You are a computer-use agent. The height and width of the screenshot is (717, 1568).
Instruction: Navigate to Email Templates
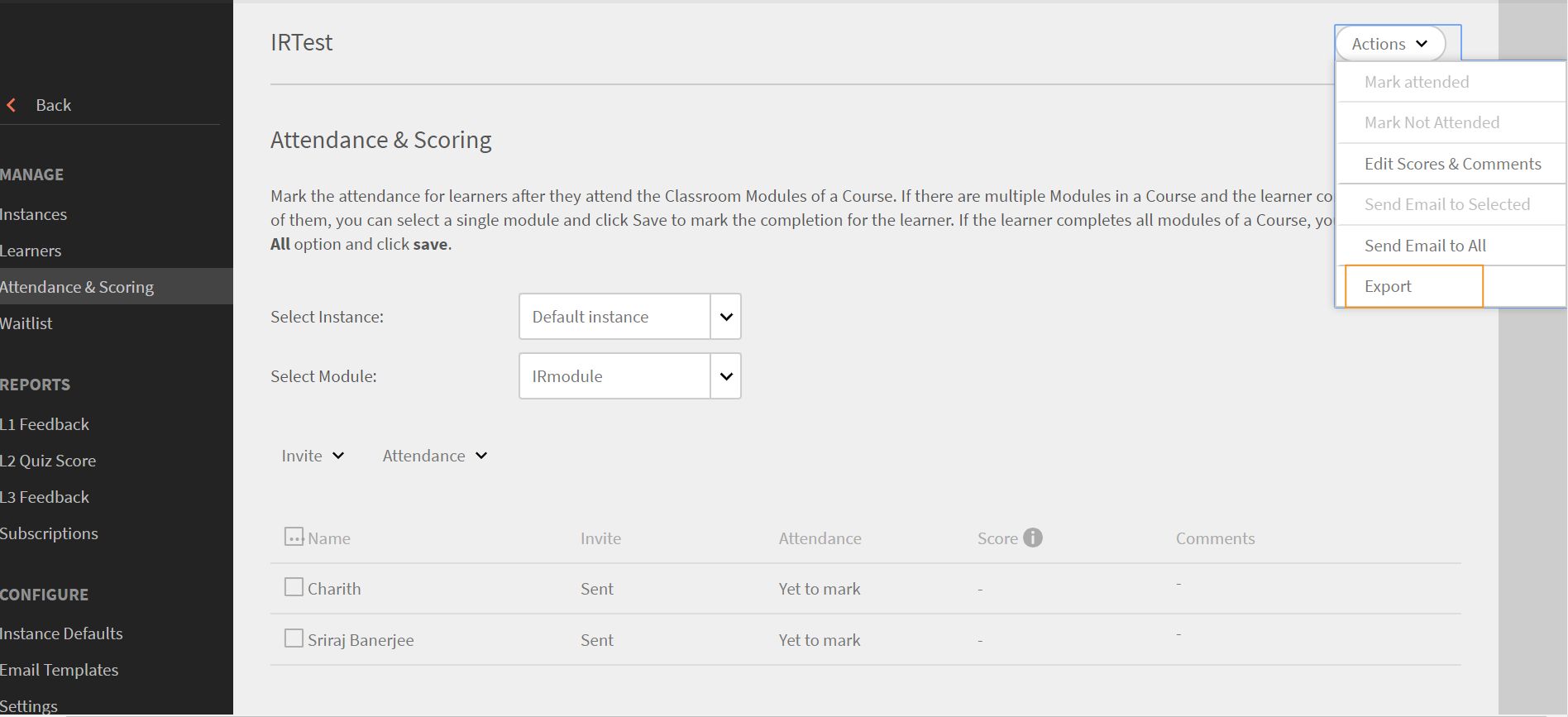[x=60, y=670]
